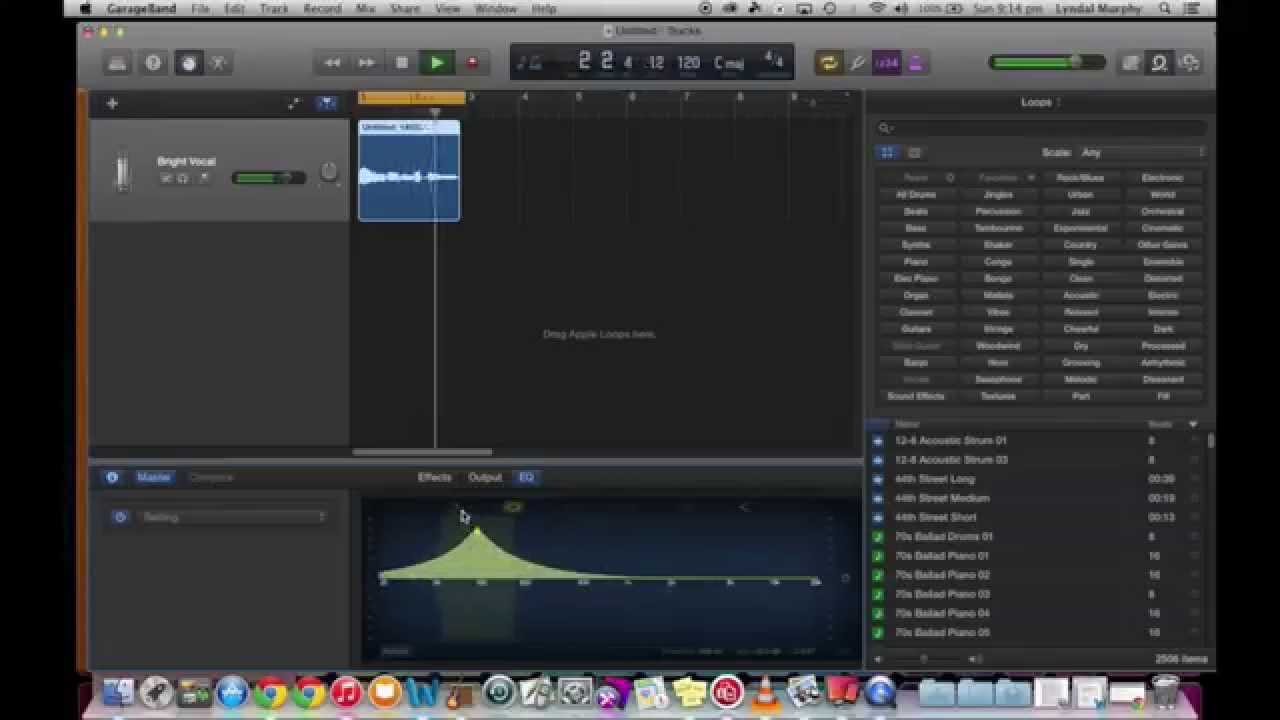The image size is (1280, 720).
Task: Switch to the Output tab
Action: pos(485,478)
